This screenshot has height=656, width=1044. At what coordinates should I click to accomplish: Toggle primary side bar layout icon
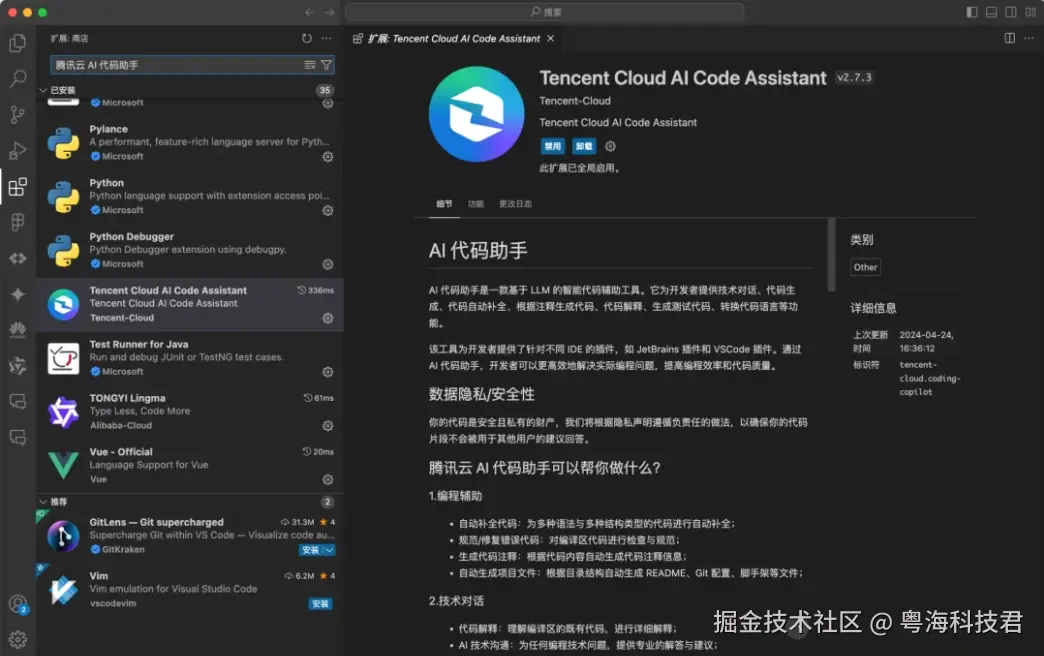click(972, 12)
